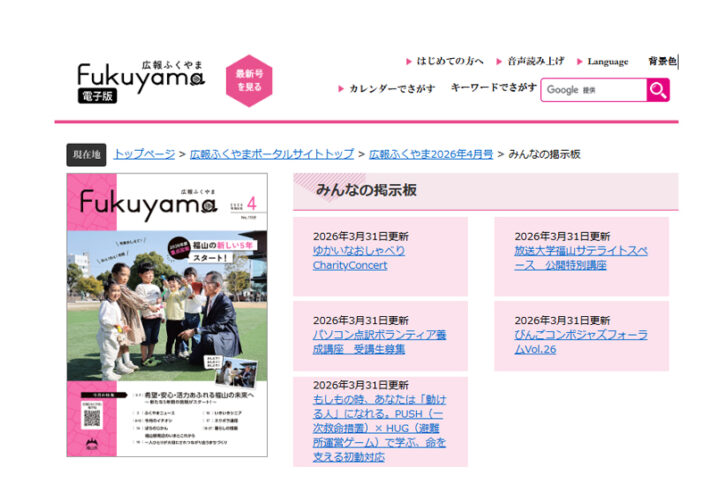Click the April magazine cover thumbnail

[167, 314]
